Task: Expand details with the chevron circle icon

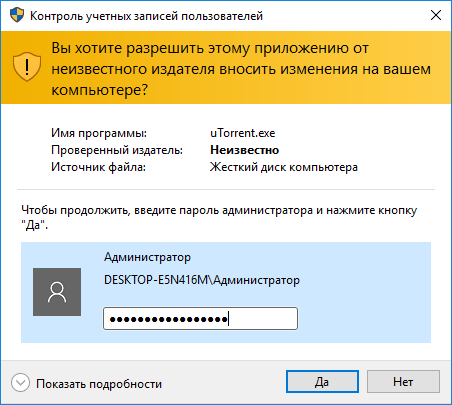Action: click(20, 382)
